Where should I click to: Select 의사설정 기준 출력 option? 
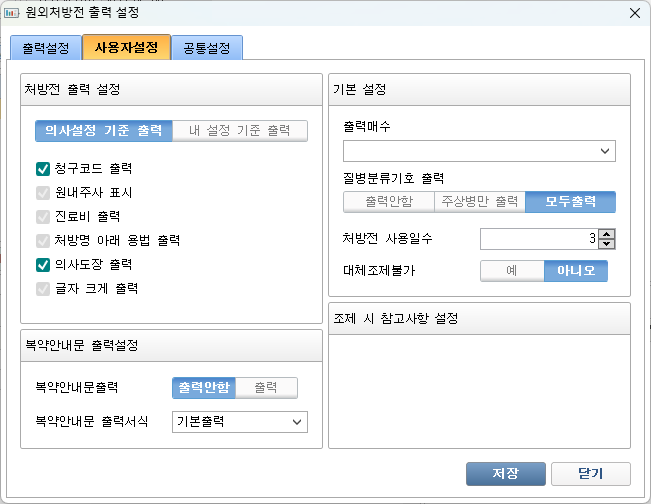103,131
